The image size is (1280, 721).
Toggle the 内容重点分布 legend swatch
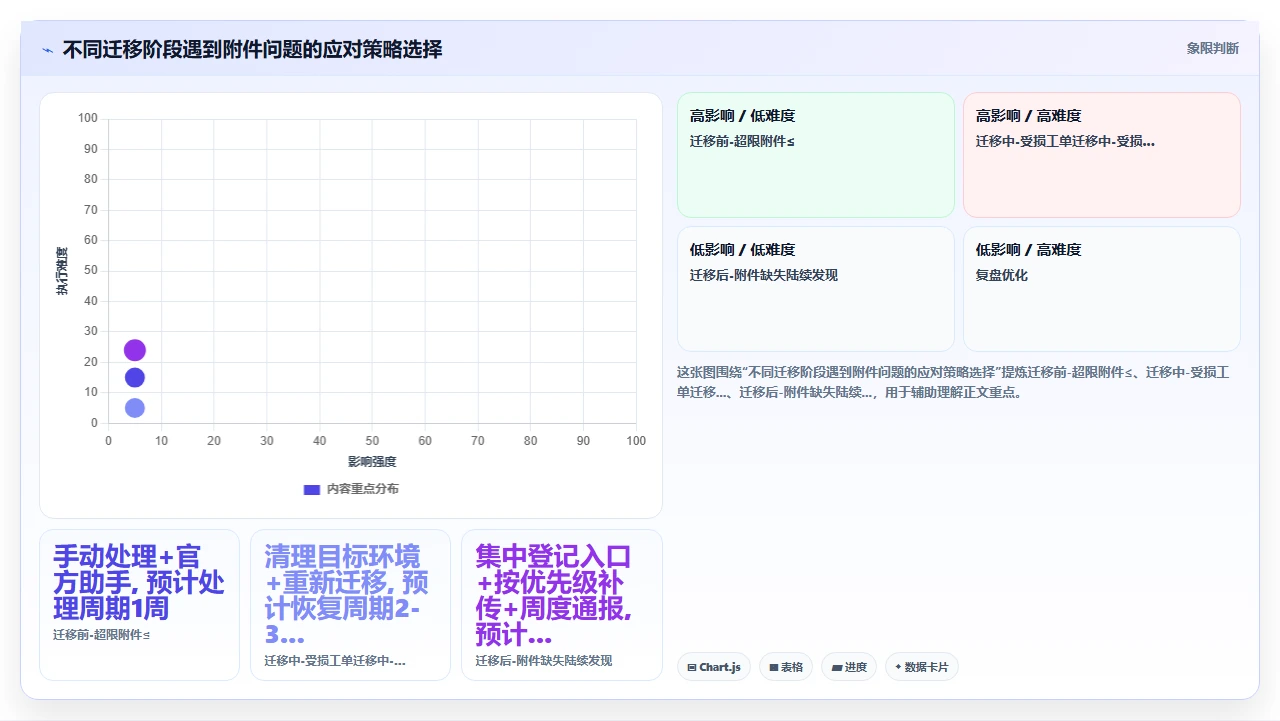pyautogui.click(x=312, y=489)
